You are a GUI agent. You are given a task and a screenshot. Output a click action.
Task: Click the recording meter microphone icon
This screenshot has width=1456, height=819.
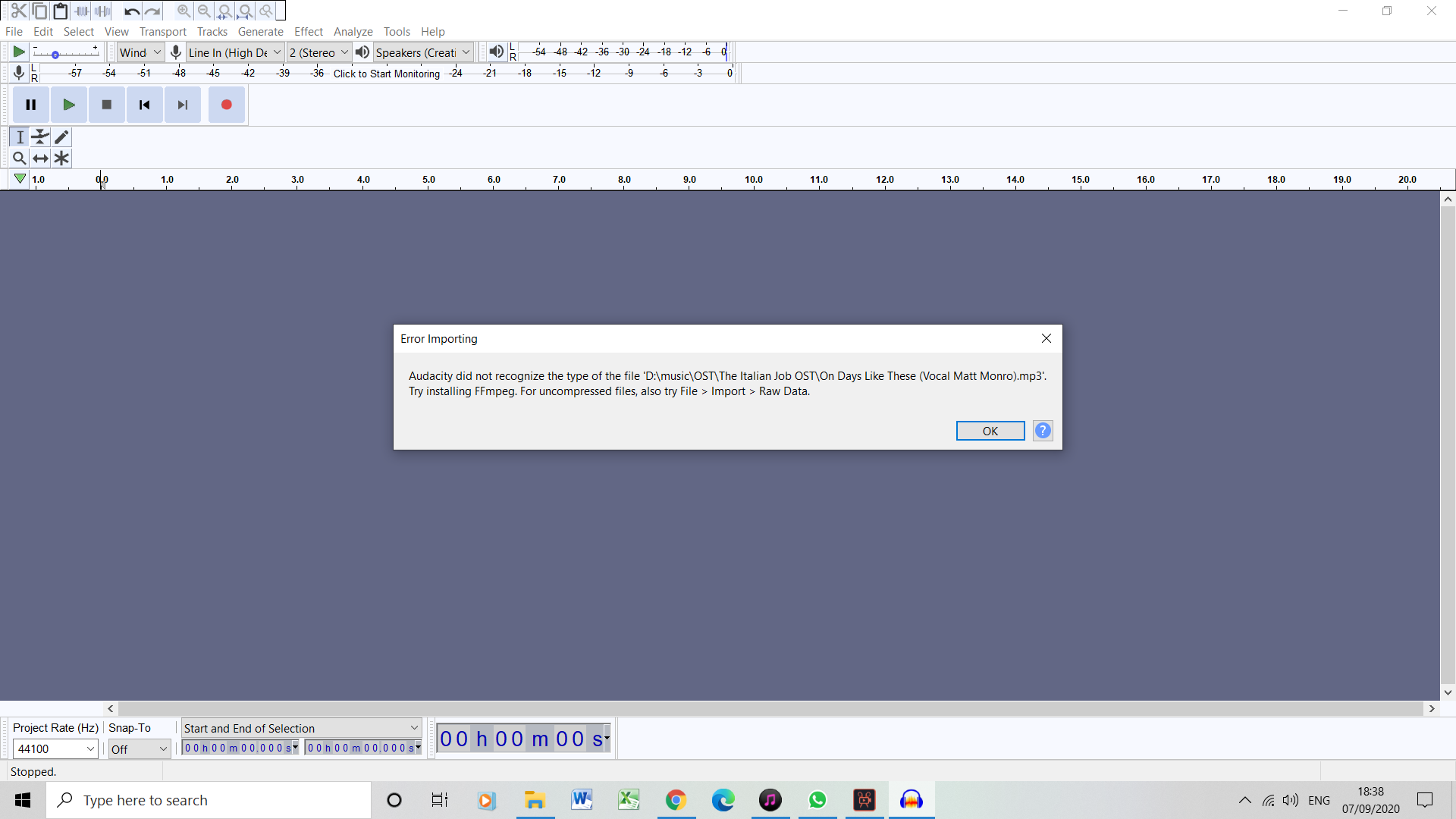[x=19, y=73]
